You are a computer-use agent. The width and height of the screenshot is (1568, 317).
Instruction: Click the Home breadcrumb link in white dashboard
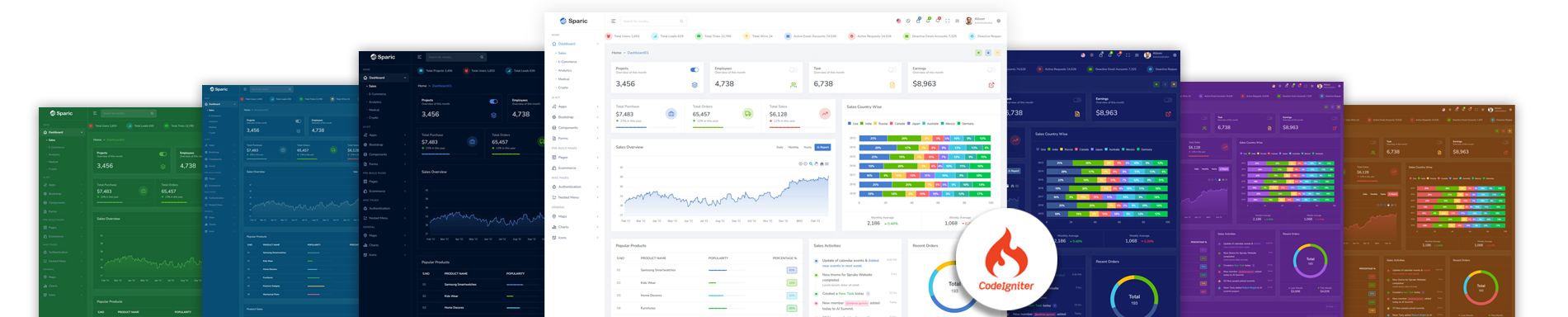click(616, 52)
